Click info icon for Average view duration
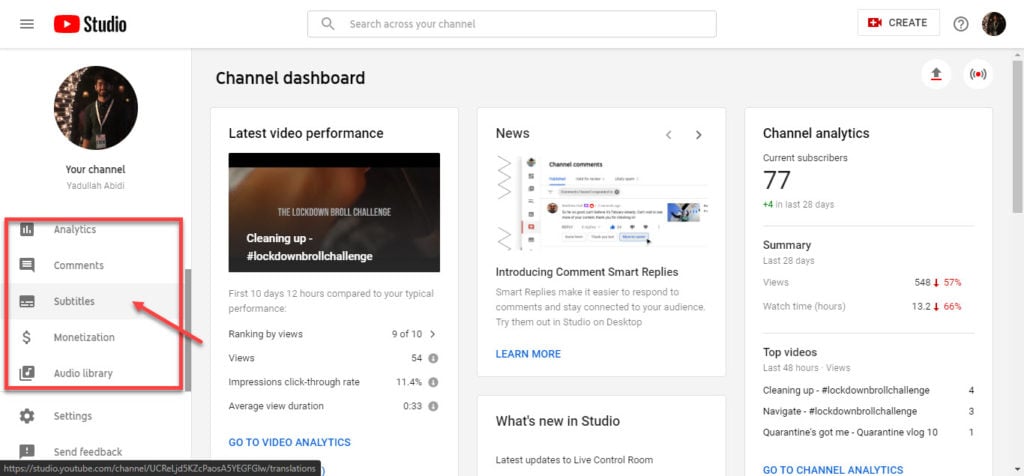Image resolution: width=1024 pixels, height=476 pixels. pos(433,406)
